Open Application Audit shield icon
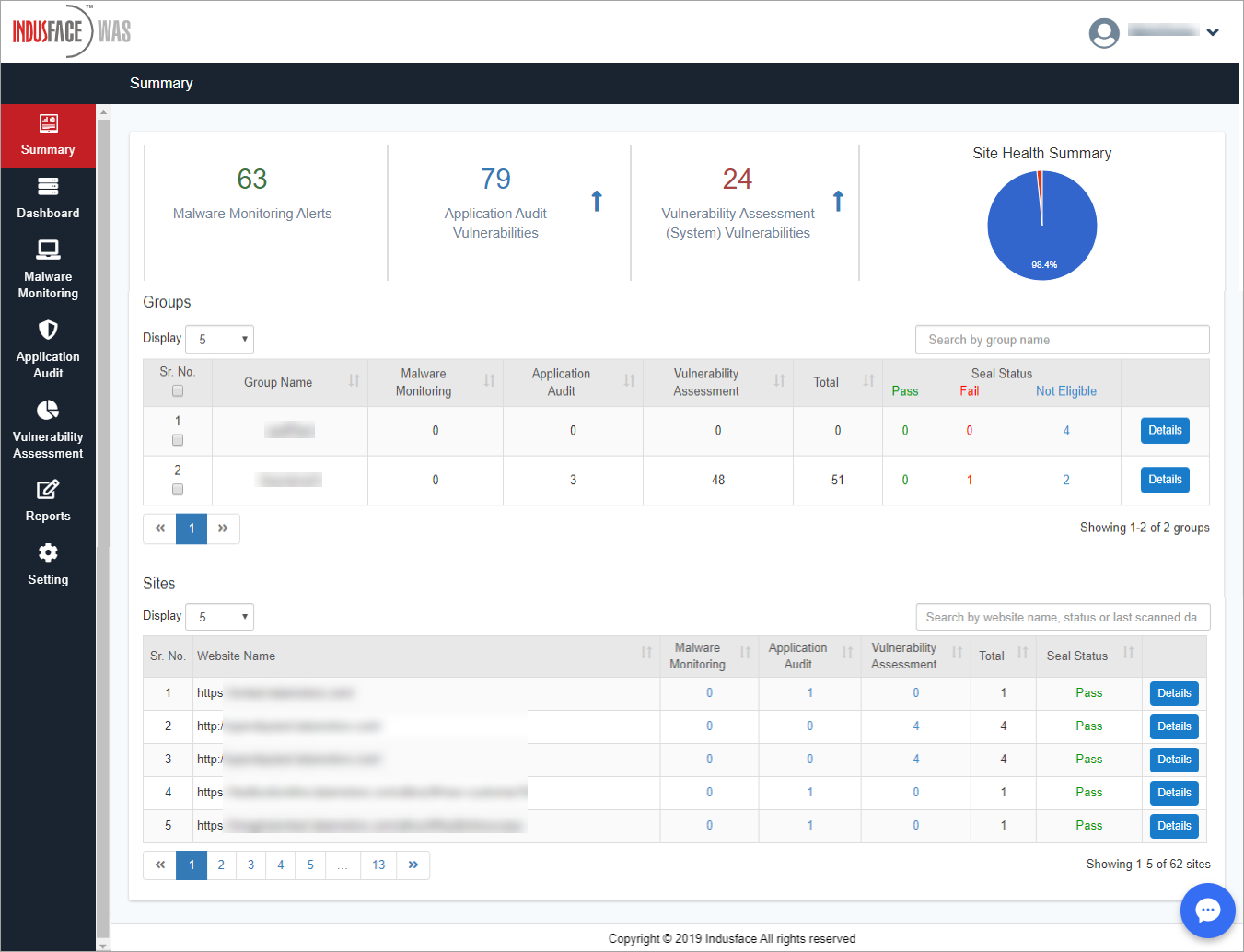 [48, 330]
